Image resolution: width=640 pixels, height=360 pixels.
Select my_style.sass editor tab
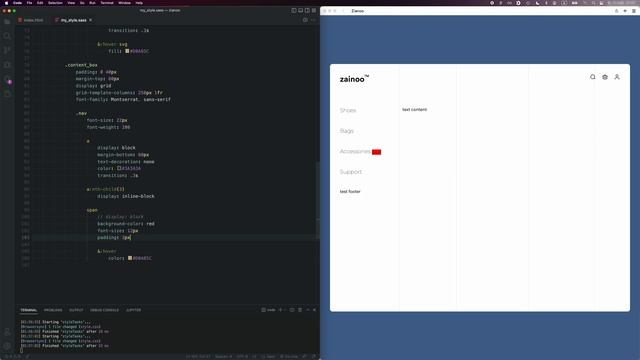tap(73, 20)
